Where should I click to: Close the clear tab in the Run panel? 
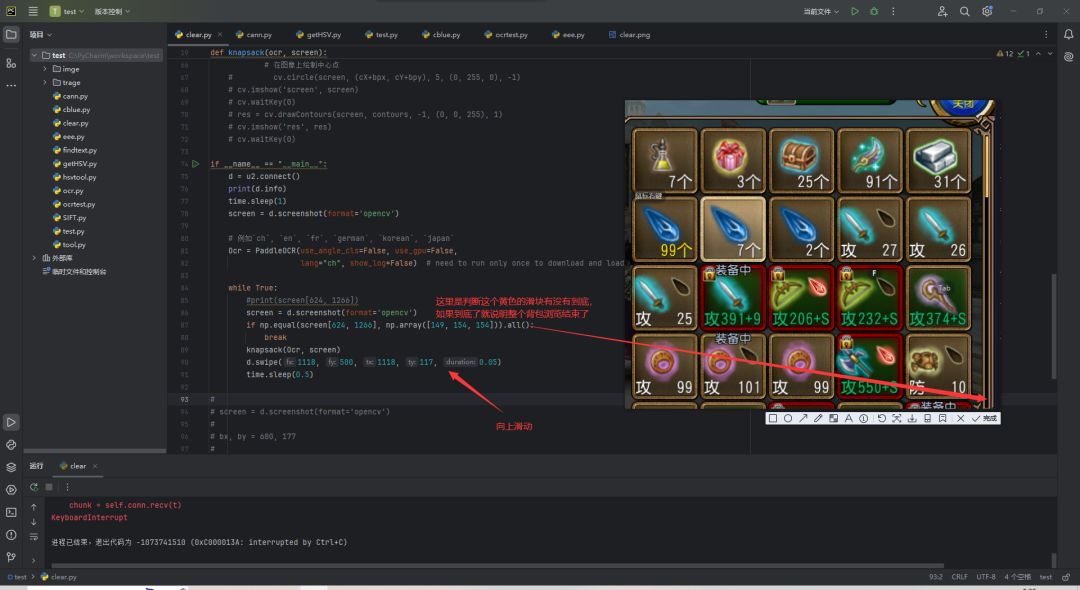pyautogui.click(x=94, y=466)
